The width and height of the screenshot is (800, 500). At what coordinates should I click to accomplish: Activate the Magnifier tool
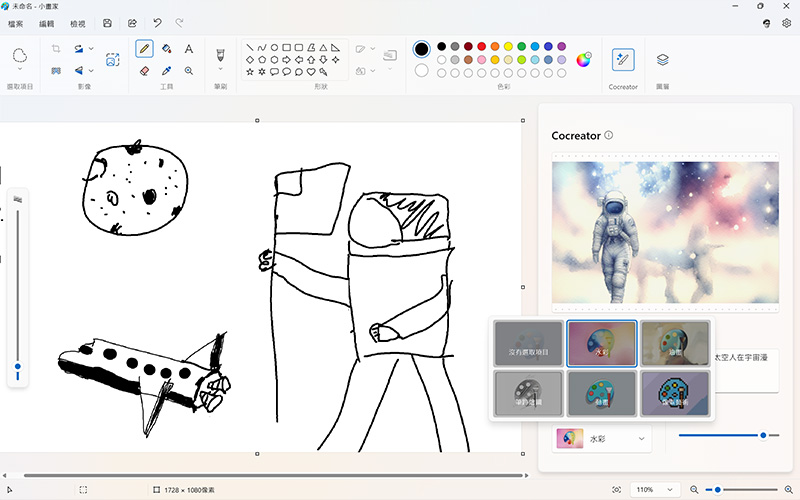click(x=188, y=71)
